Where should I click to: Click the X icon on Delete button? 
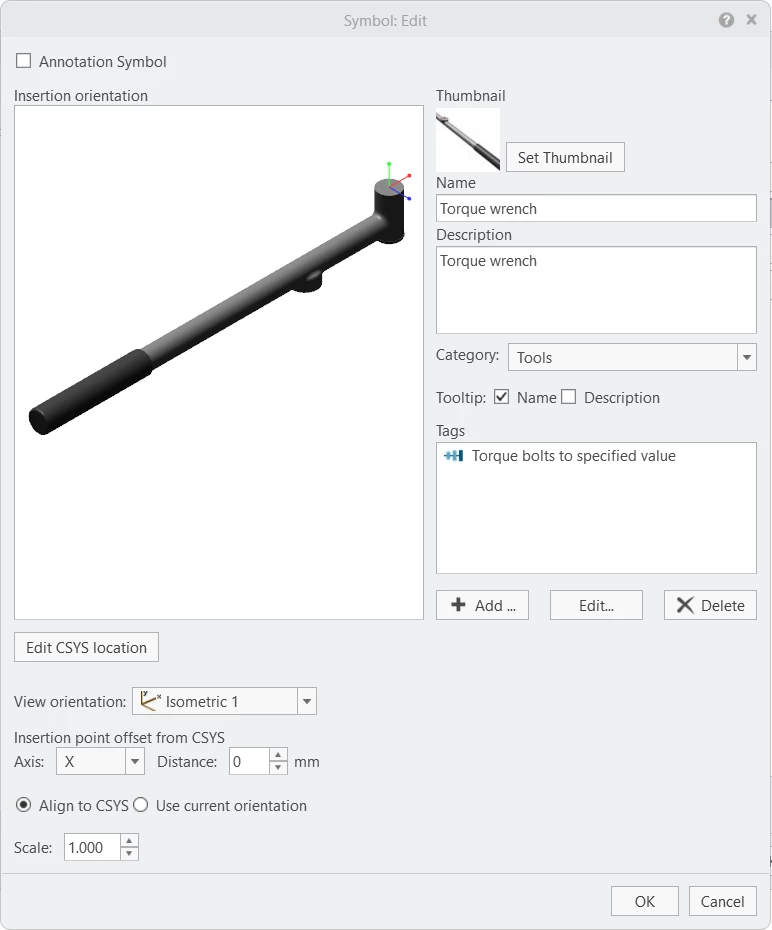[685, 605]
